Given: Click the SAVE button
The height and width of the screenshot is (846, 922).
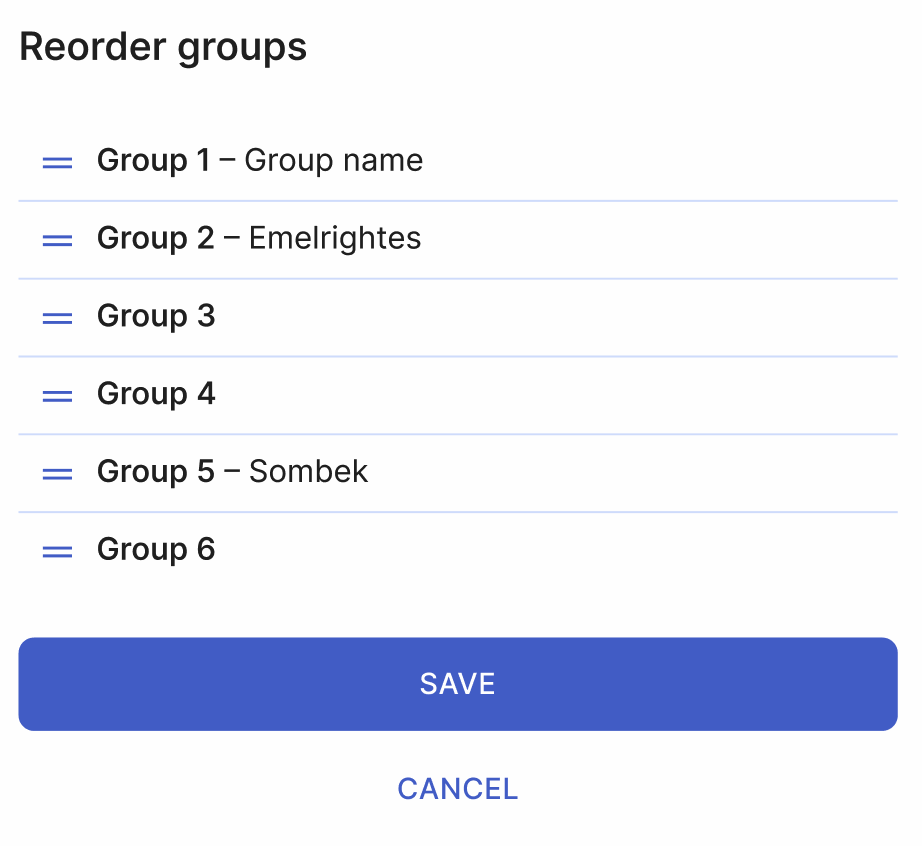Looking at the screenshot, I should [x=458, y=684].
